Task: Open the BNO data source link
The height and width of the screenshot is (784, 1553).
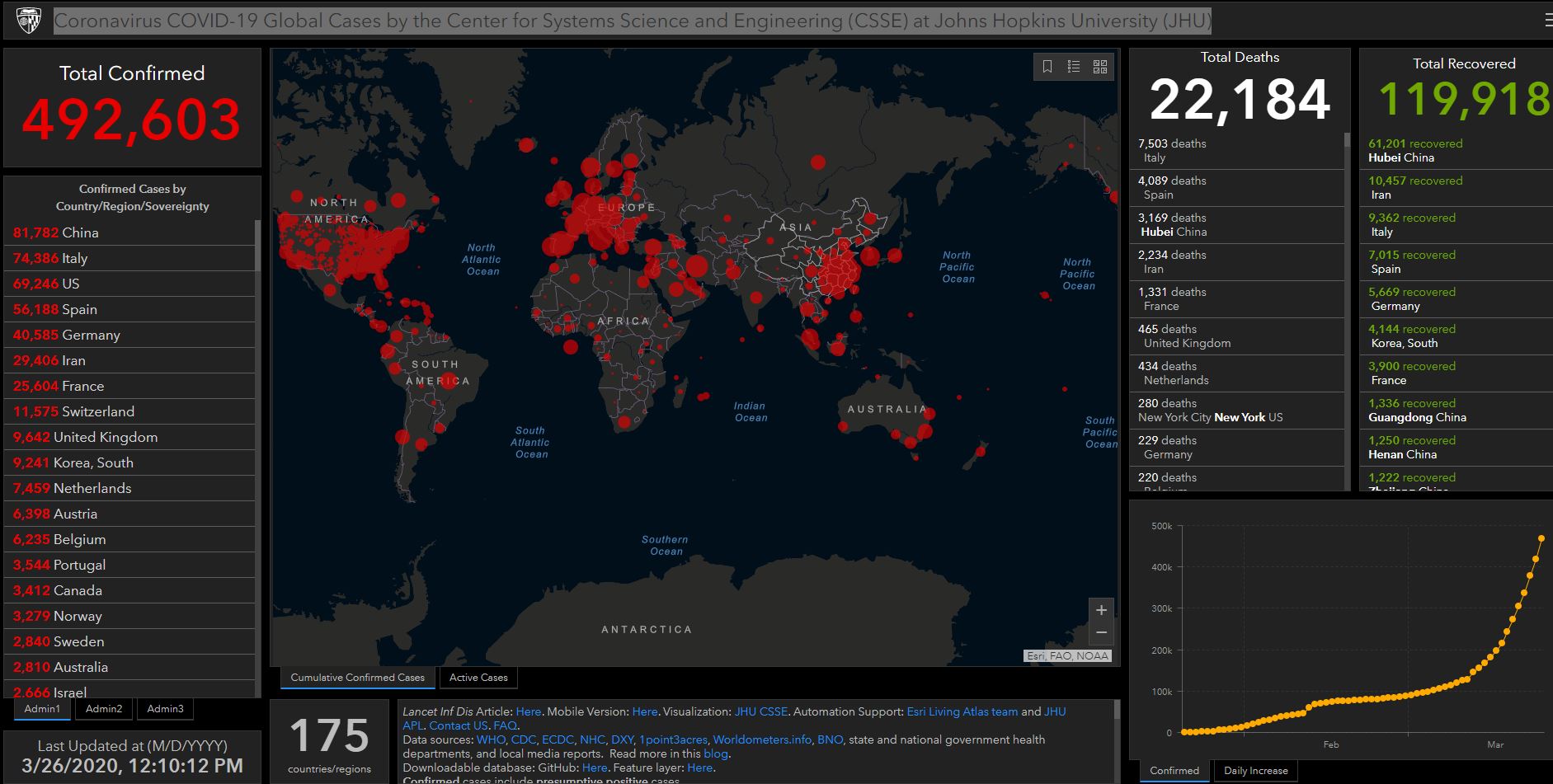Action: (830, 739)
